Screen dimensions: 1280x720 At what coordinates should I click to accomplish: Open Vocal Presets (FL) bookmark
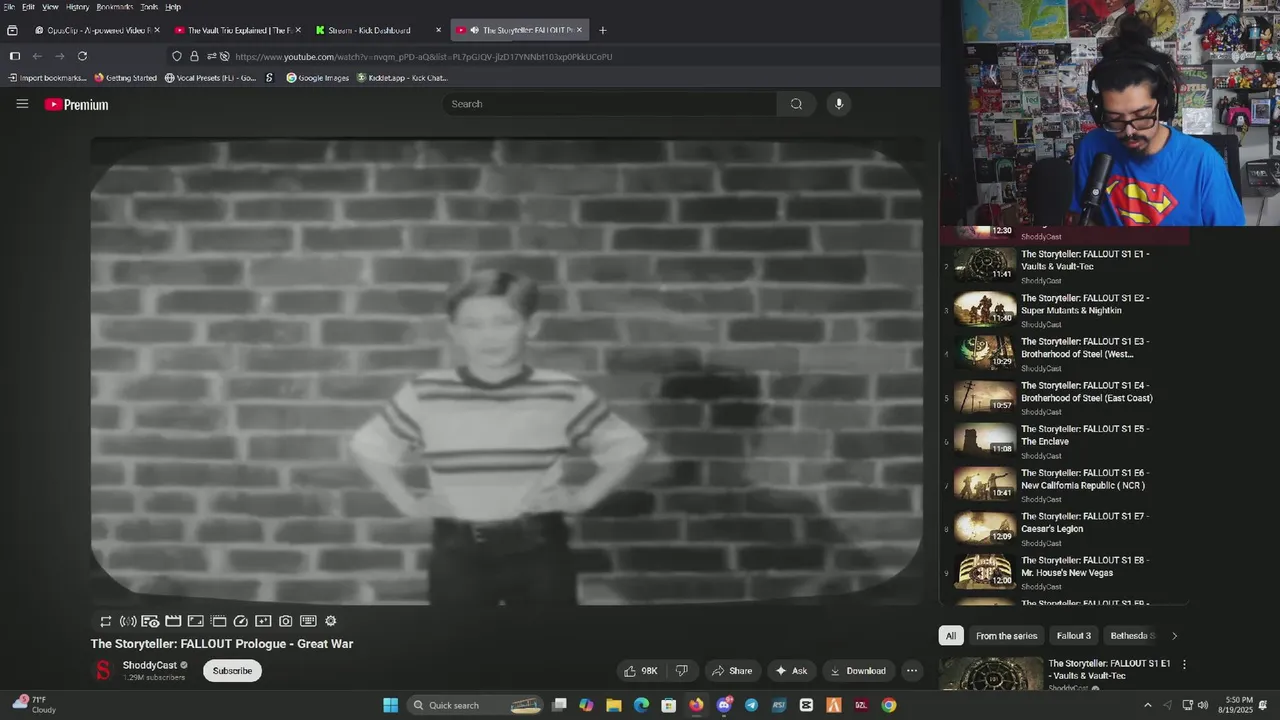(210, 78)
